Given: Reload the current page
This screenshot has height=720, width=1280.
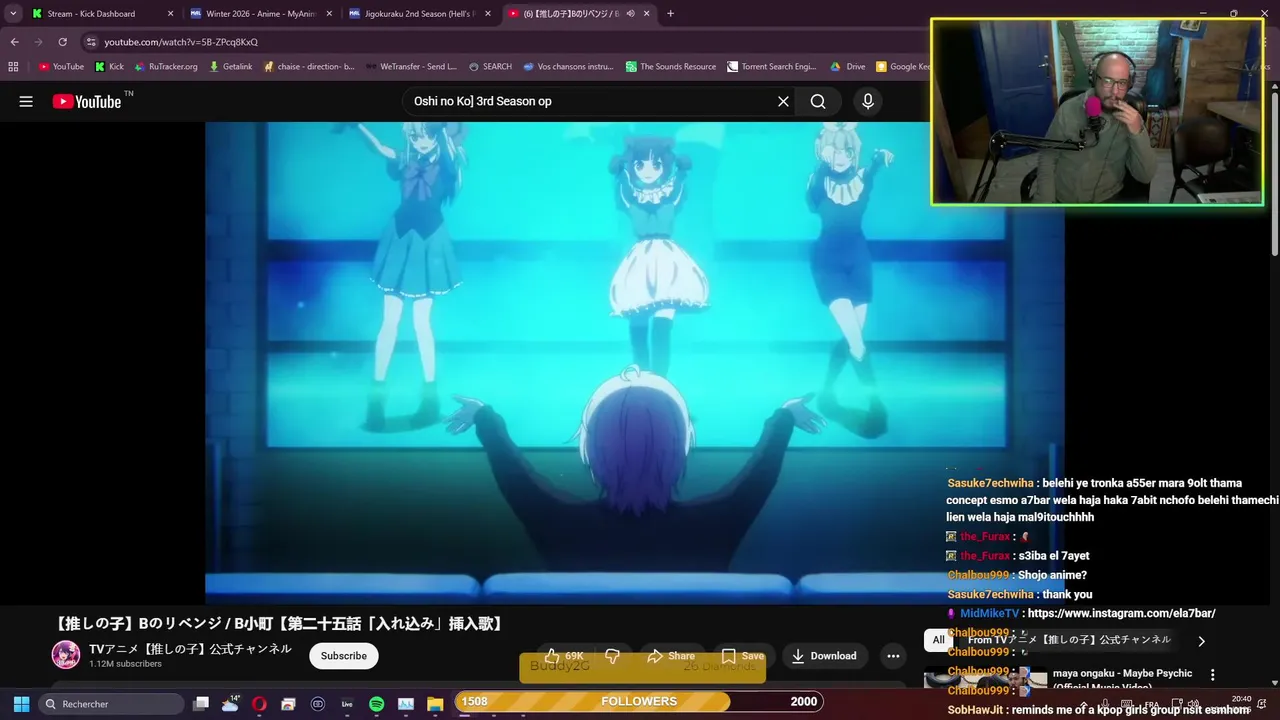Looking at the screenshot, I should [62, 42].
